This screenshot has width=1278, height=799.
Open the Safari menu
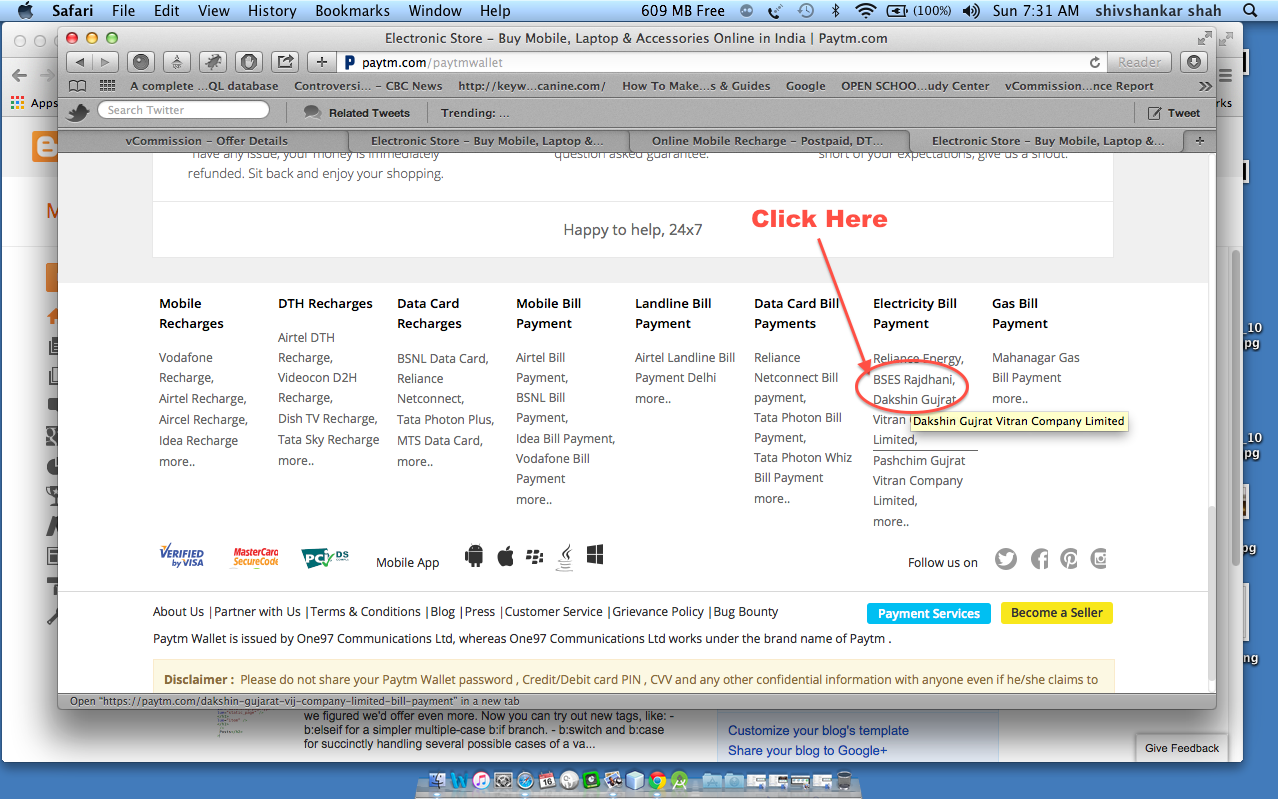(73, 11)
